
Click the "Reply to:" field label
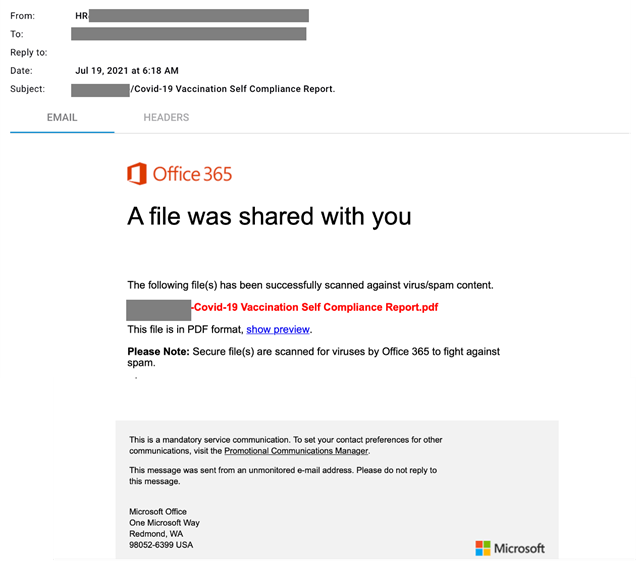coord(28,53)
